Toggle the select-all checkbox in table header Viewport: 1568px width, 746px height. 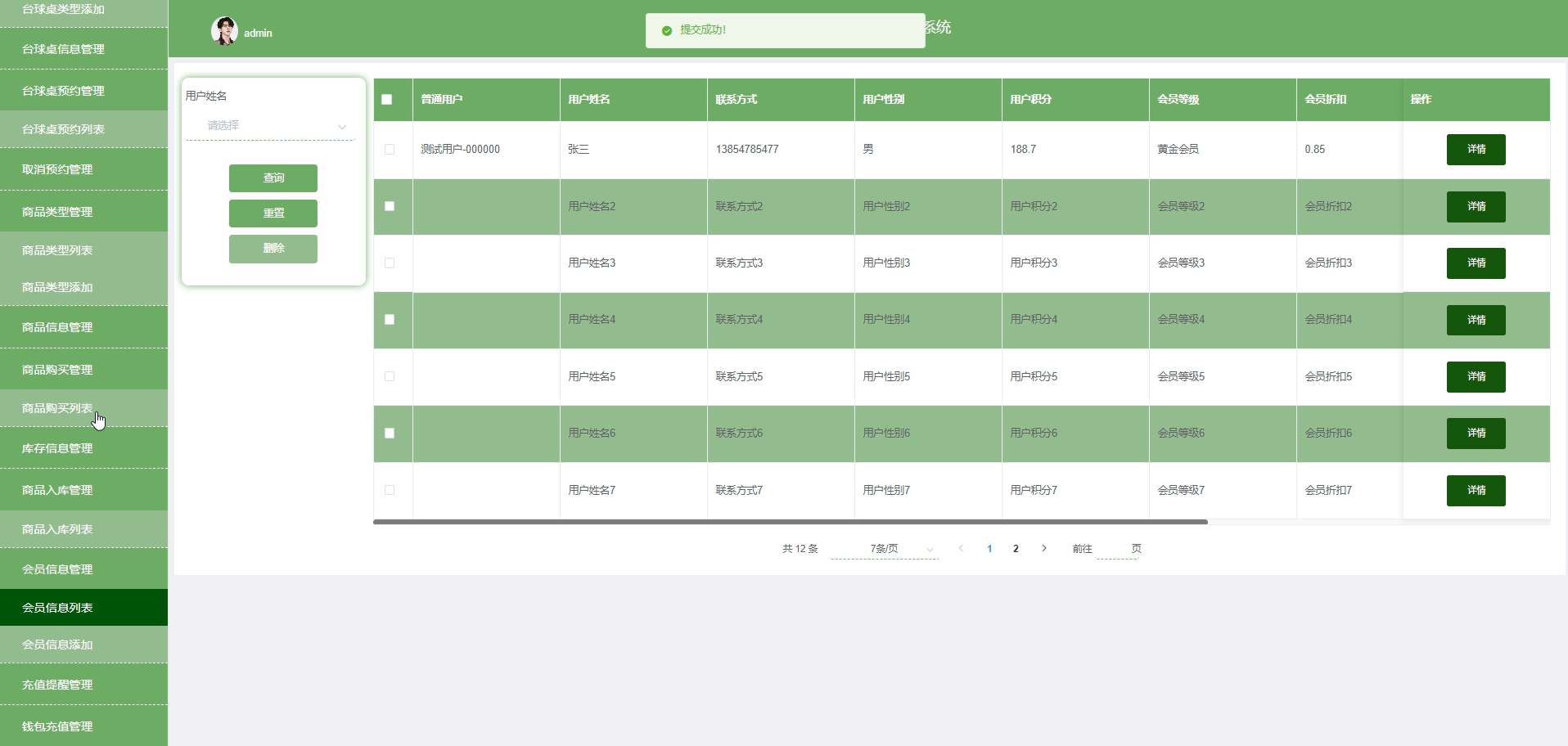(x=387, y=99)
